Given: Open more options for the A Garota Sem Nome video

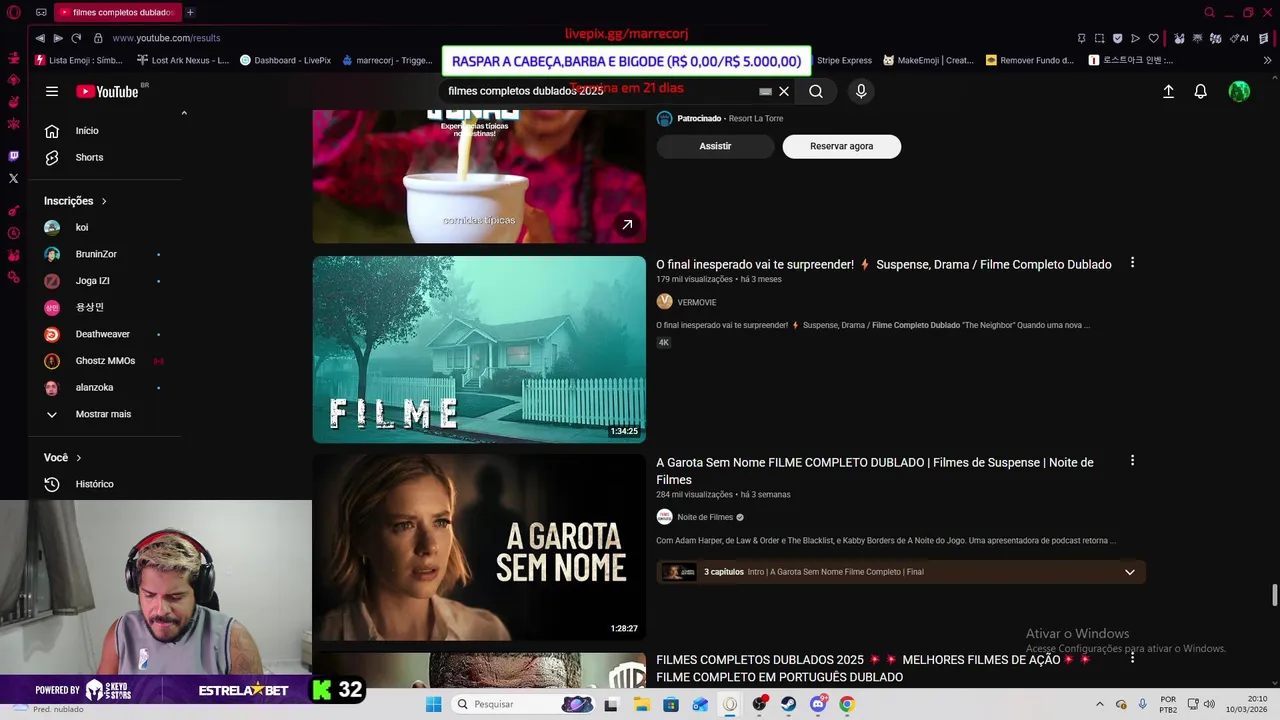Looking at the screenshot, I should 1132,461.
